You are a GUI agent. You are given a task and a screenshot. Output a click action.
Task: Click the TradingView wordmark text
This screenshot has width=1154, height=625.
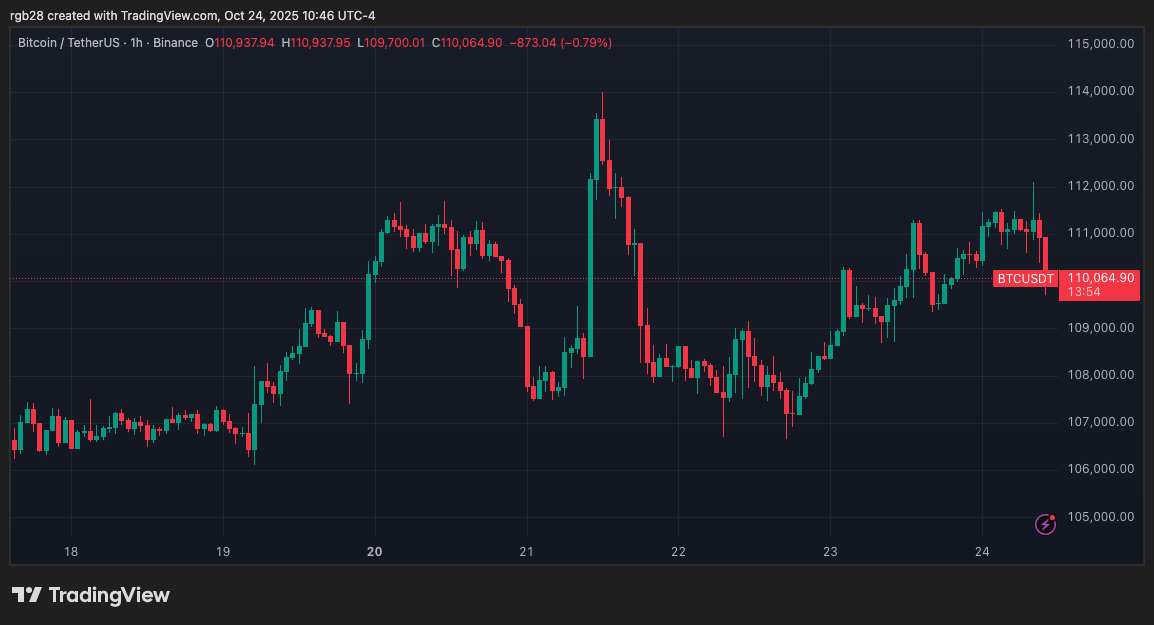pos(109,595)
